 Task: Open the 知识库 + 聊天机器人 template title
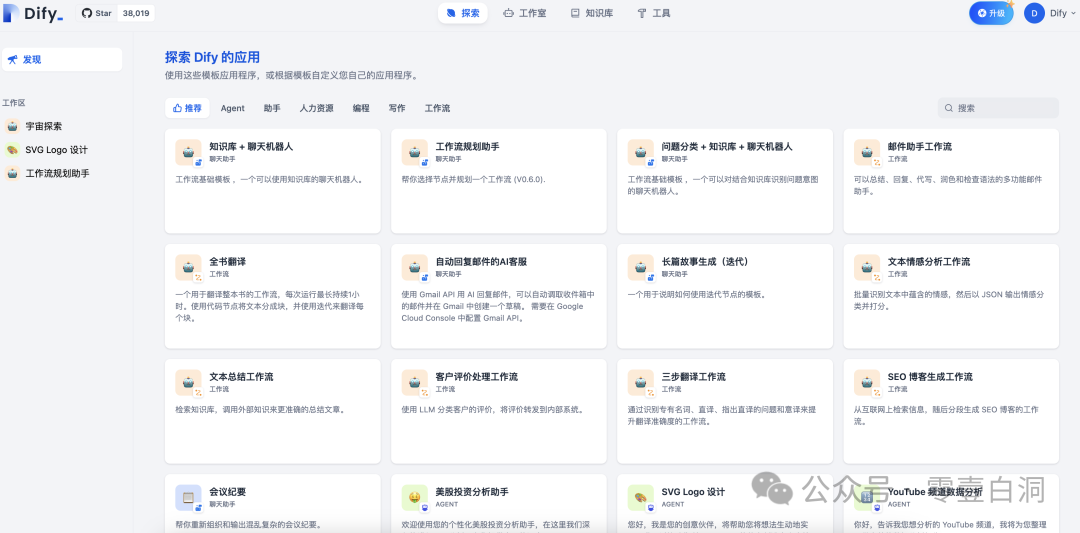(251, 147)
